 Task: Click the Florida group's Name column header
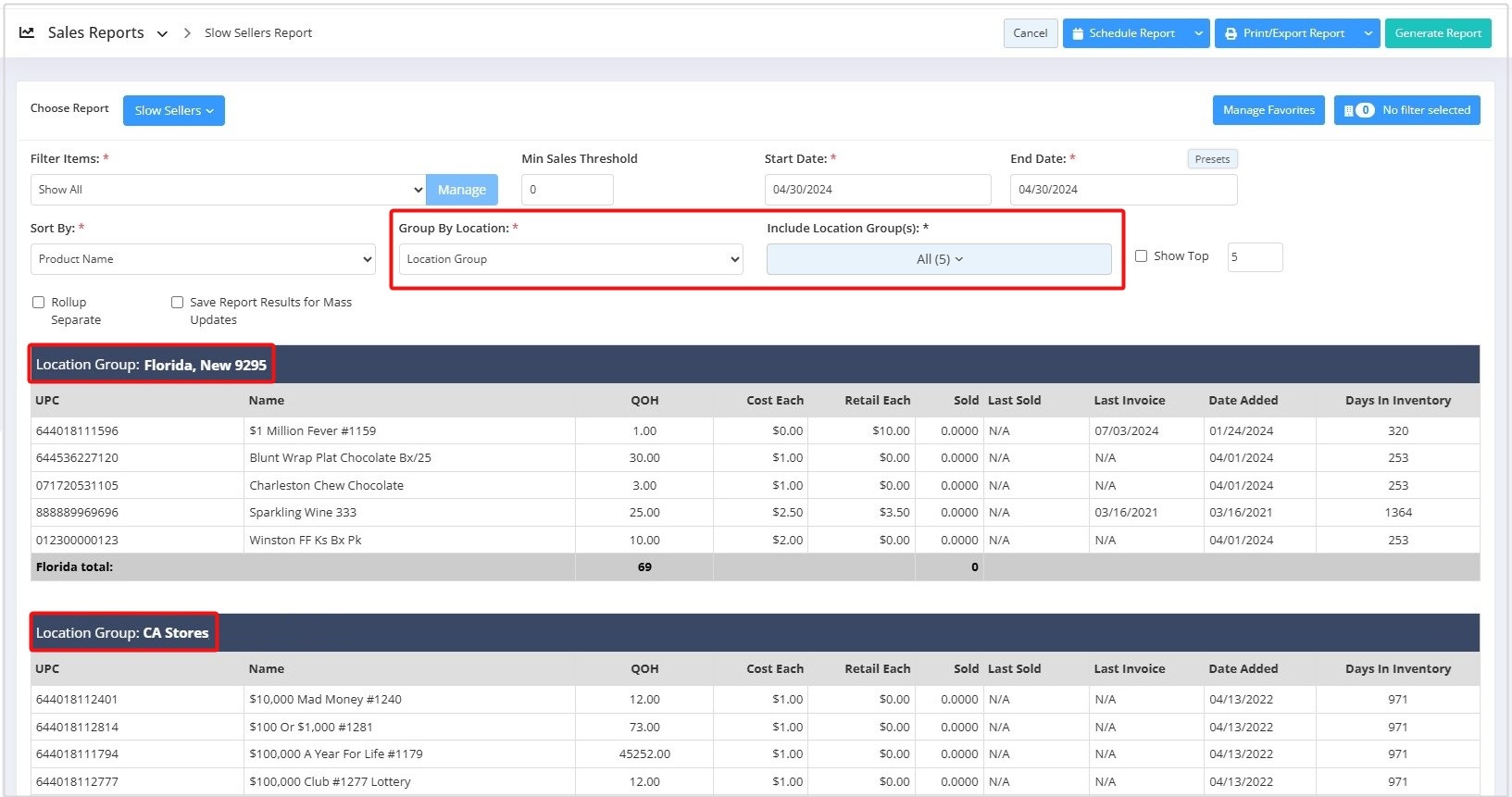click(x=267, y=401)
